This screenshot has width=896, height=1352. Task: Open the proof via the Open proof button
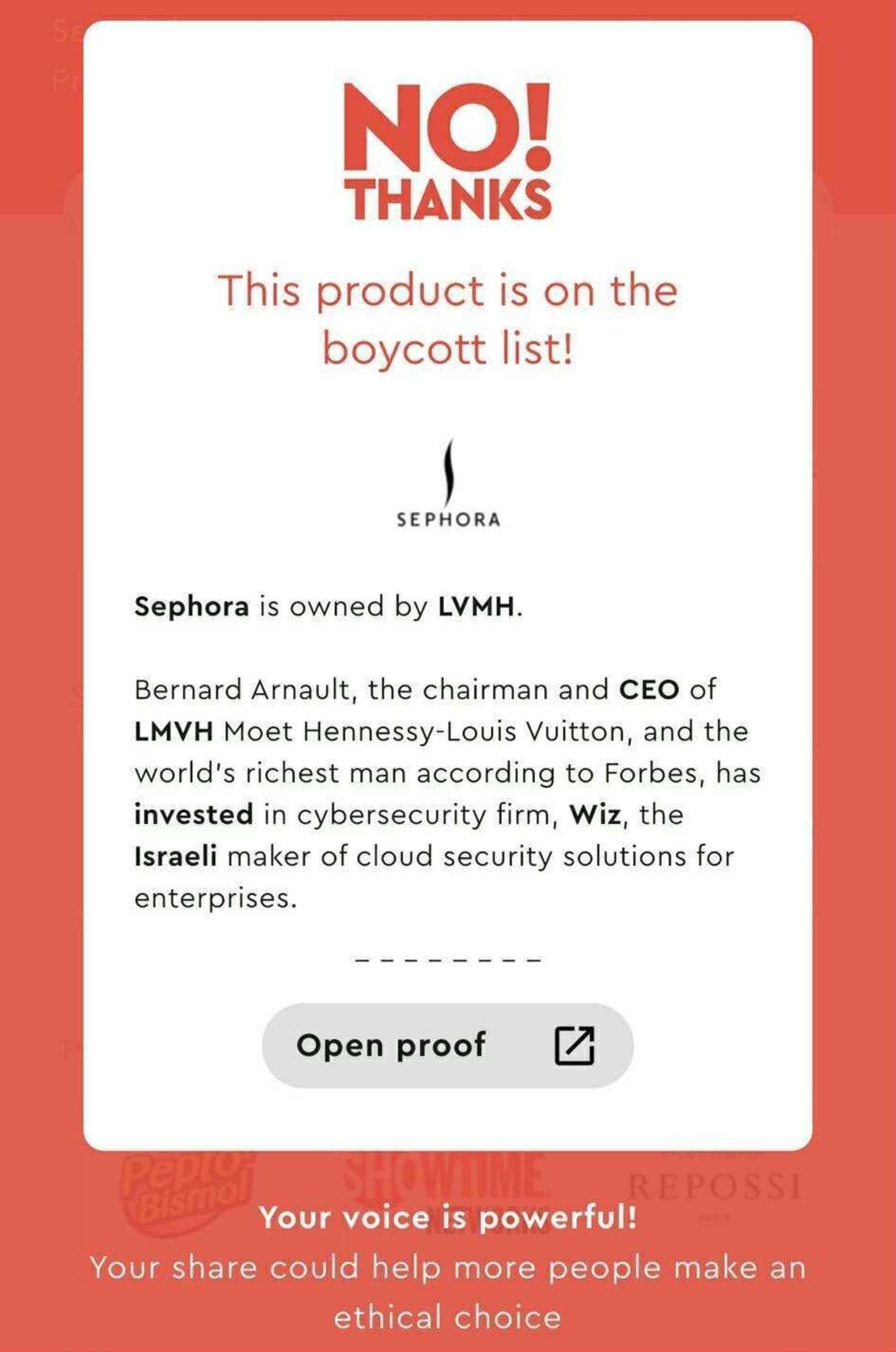(x=448, y=1045)
